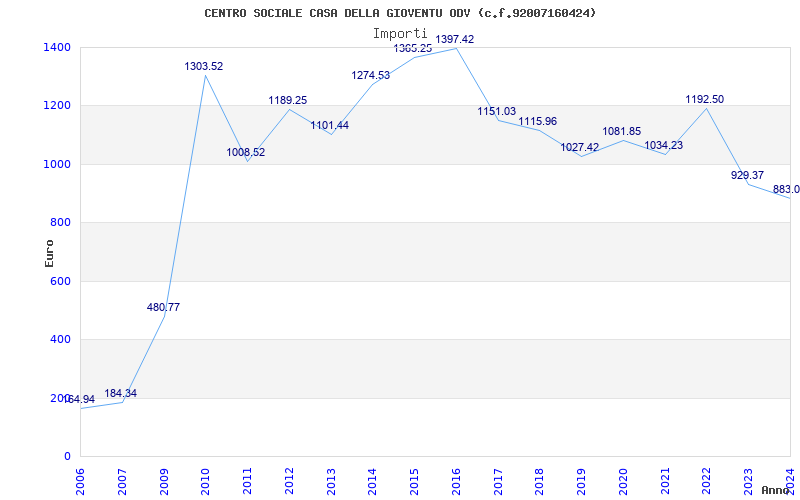Select data value 929.37
The height and width of the screenshot is (500, 800).
[x=747, y=176]
